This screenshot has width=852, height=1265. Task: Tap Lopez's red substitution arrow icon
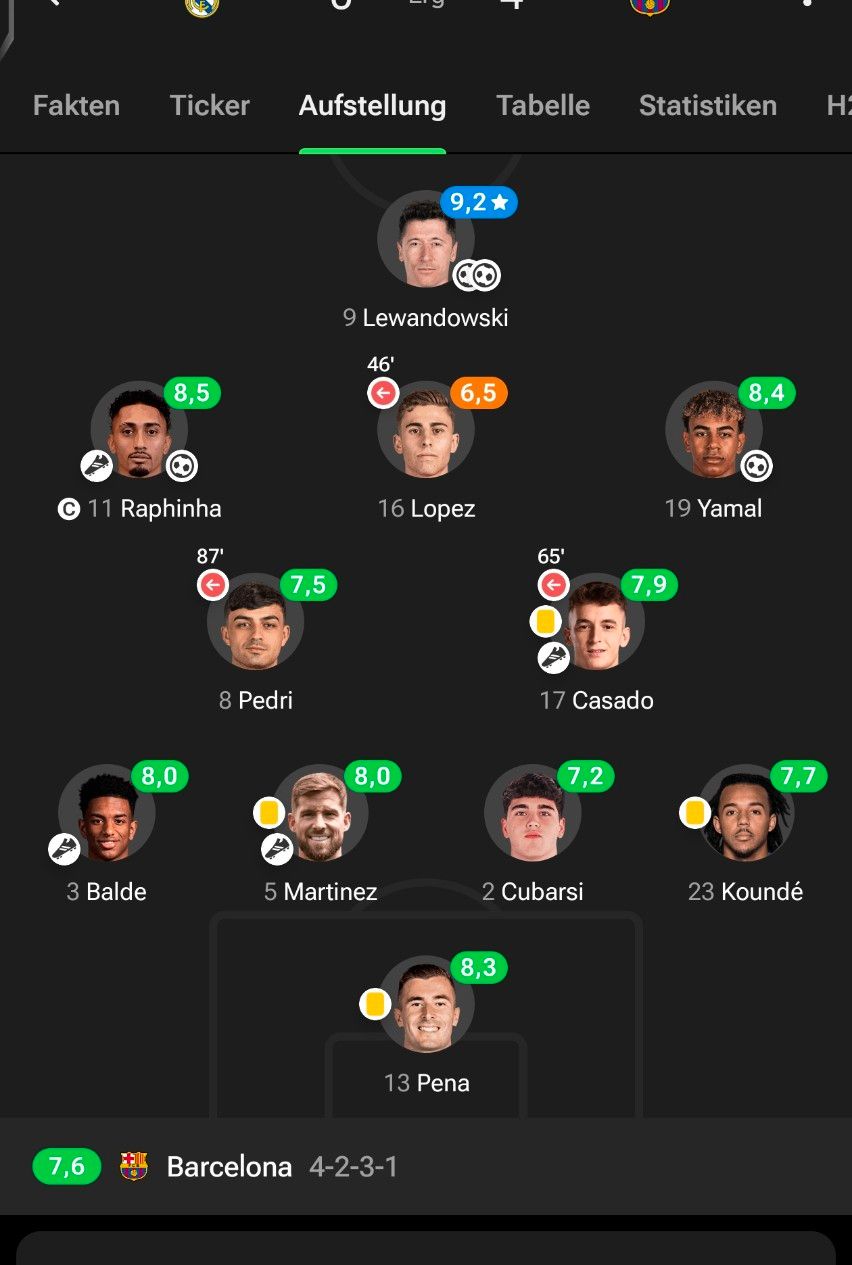pos(383,394)
